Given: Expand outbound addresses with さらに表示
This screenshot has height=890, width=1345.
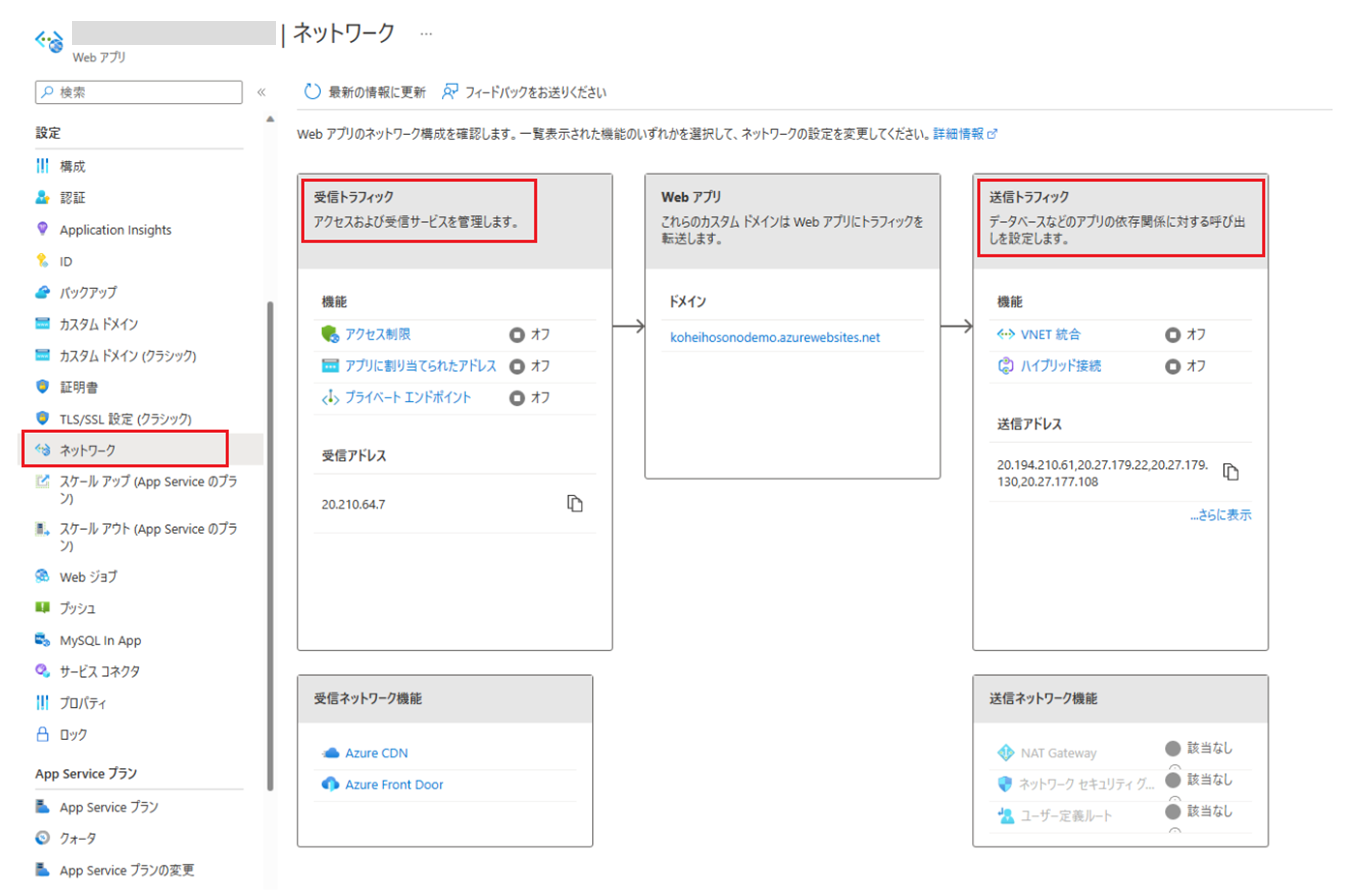Looking at the screenshot, I should point(1220,516).
